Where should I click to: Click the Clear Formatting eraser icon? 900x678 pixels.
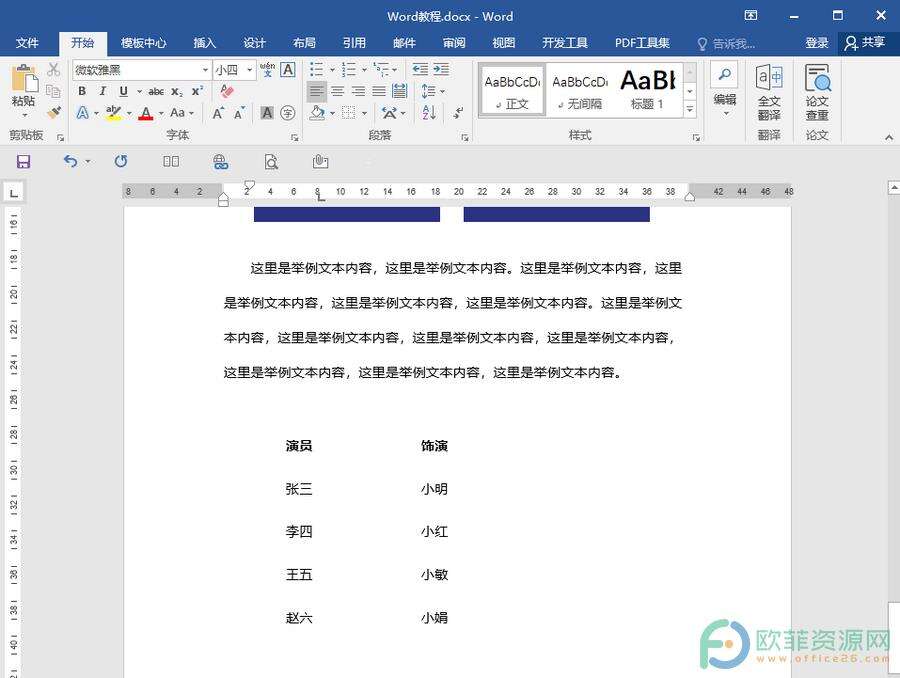tap(226, 91)
